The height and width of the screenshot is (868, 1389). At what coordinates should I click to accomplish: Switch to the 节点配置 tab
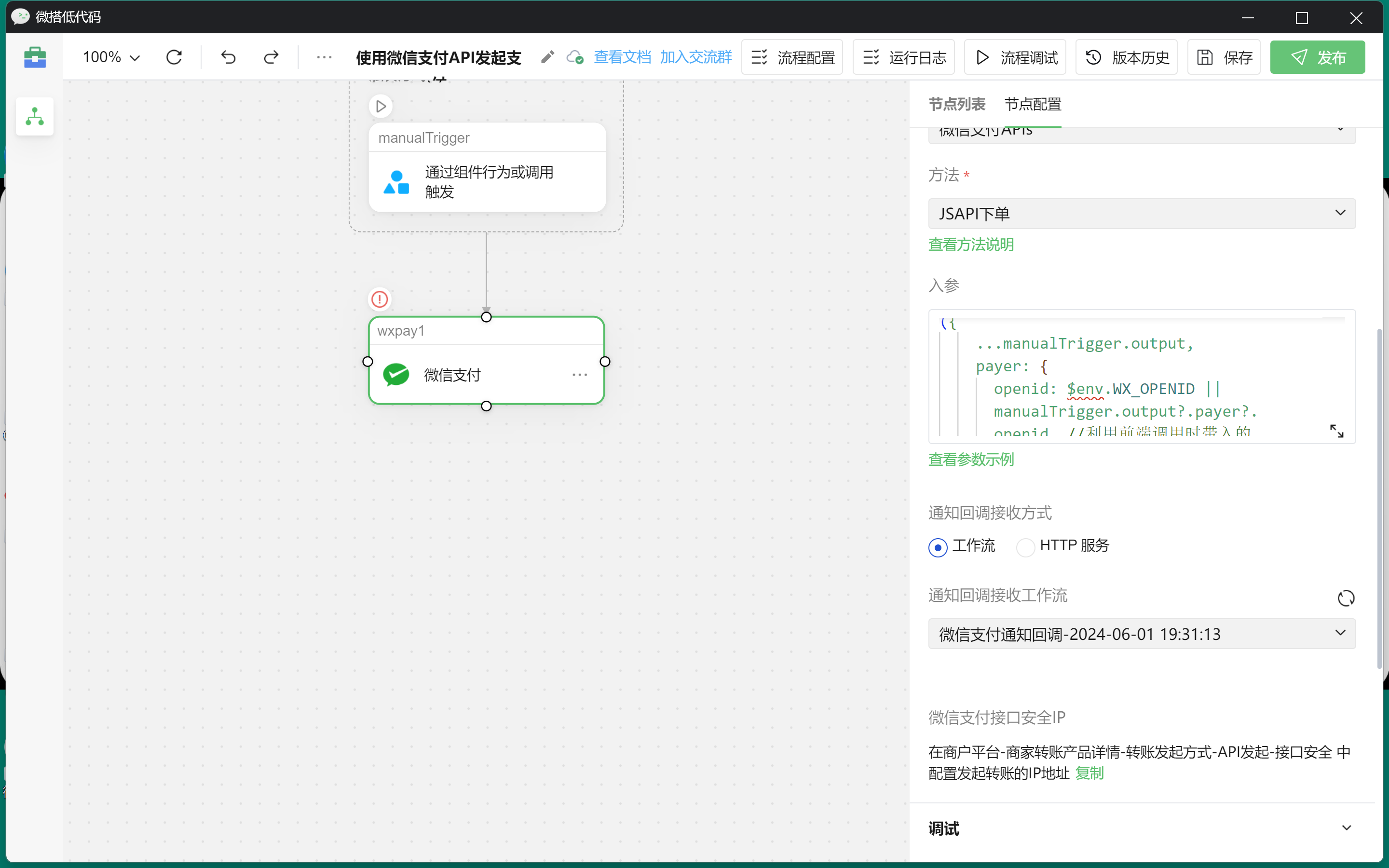point(1032,105)
